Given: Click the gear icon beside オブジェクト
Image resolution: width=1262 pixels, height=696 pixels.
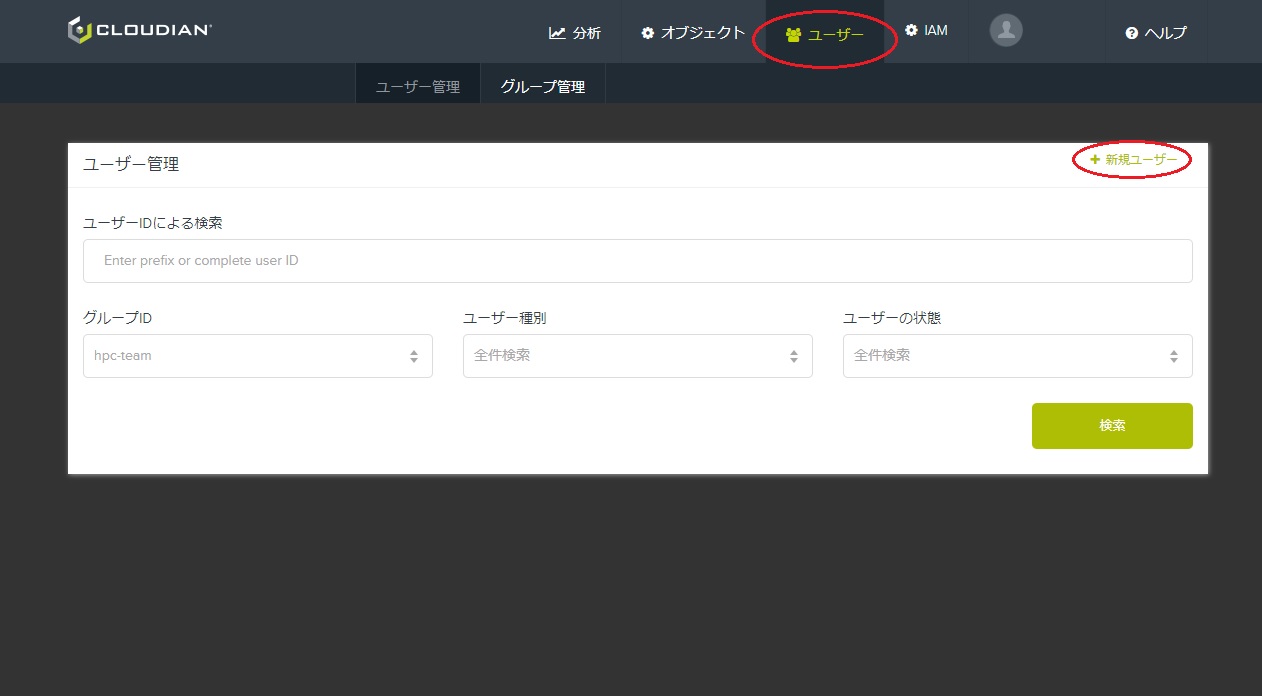Looking at the screenshot, I should [x=648, y=33].
